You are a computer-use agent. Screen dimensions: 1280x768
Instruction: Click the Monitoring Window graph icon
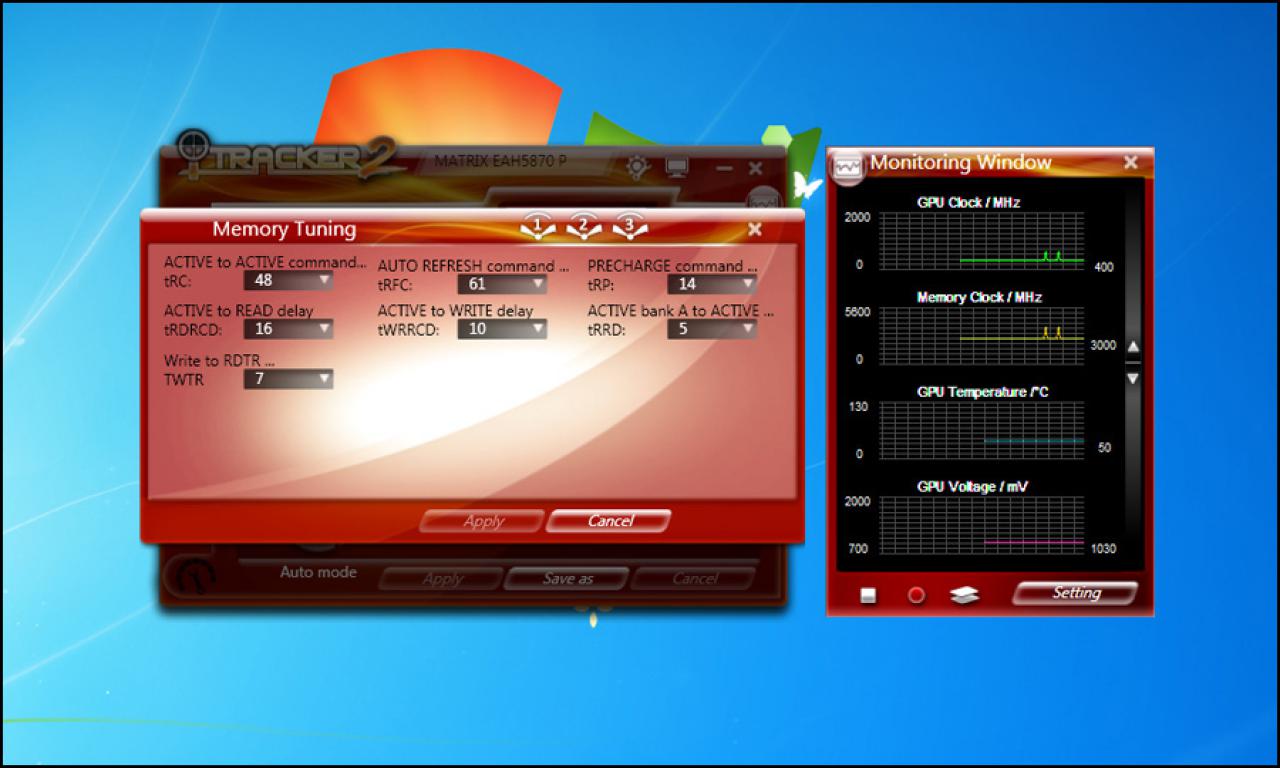point(848,166)
